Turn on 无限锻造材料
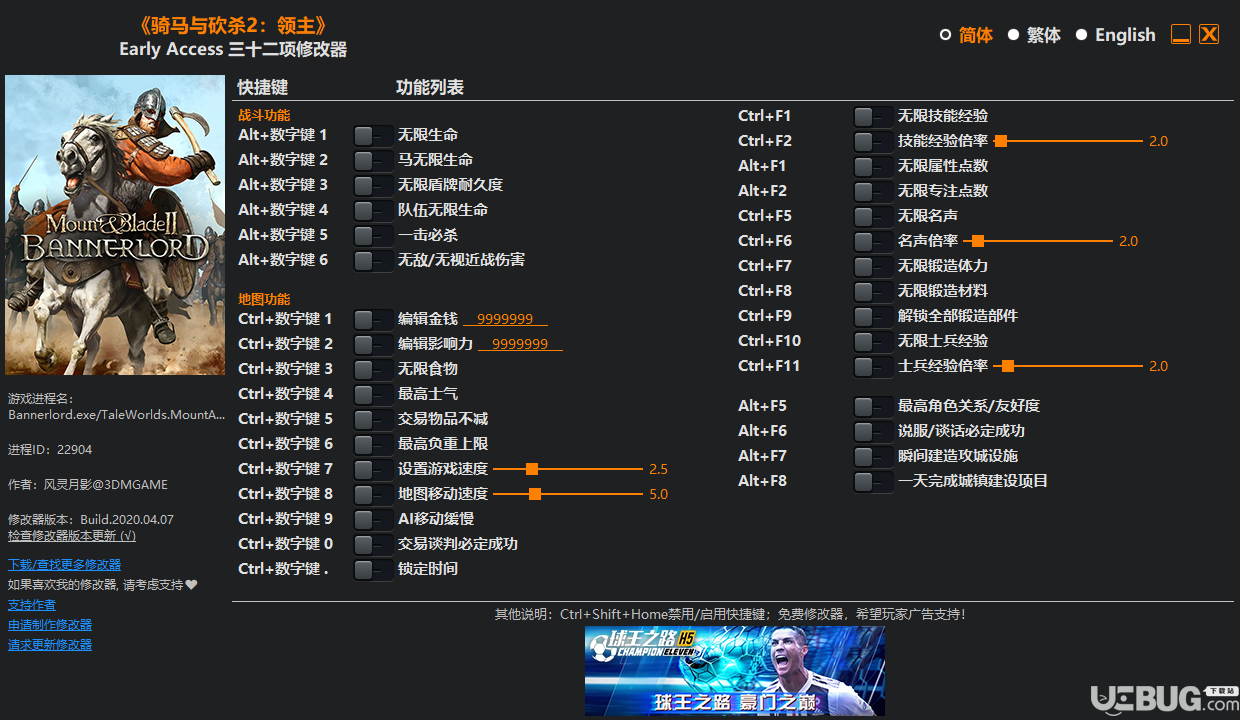 tap(873, 291)
